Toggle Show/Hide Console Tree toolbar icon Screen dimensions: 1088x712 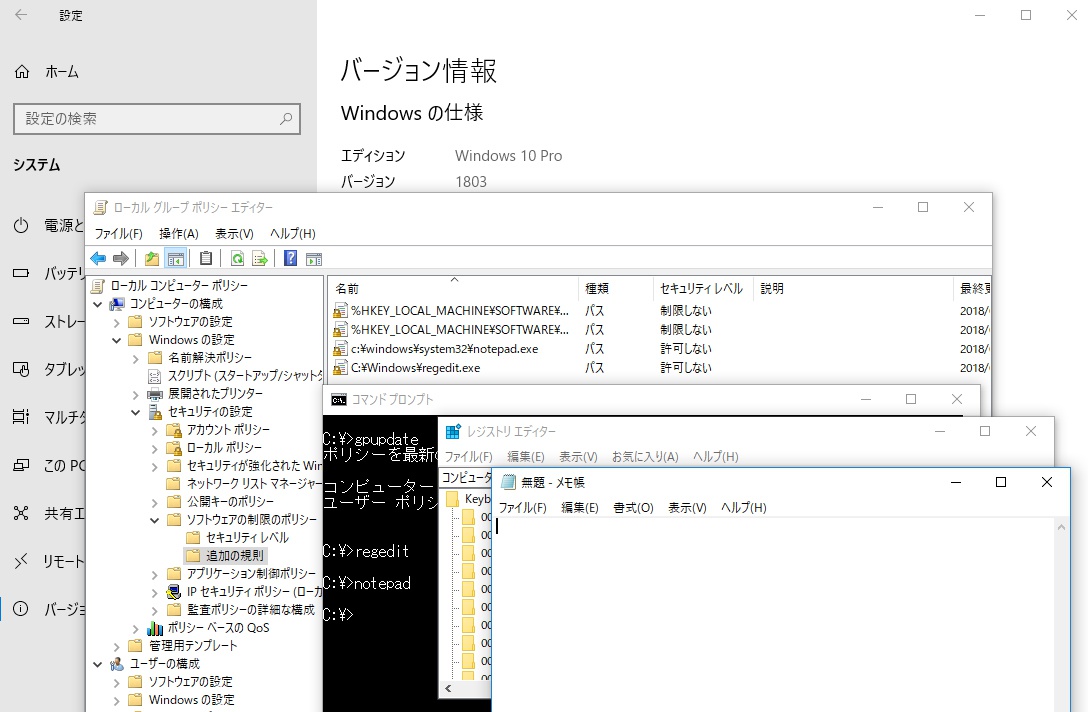176,259
